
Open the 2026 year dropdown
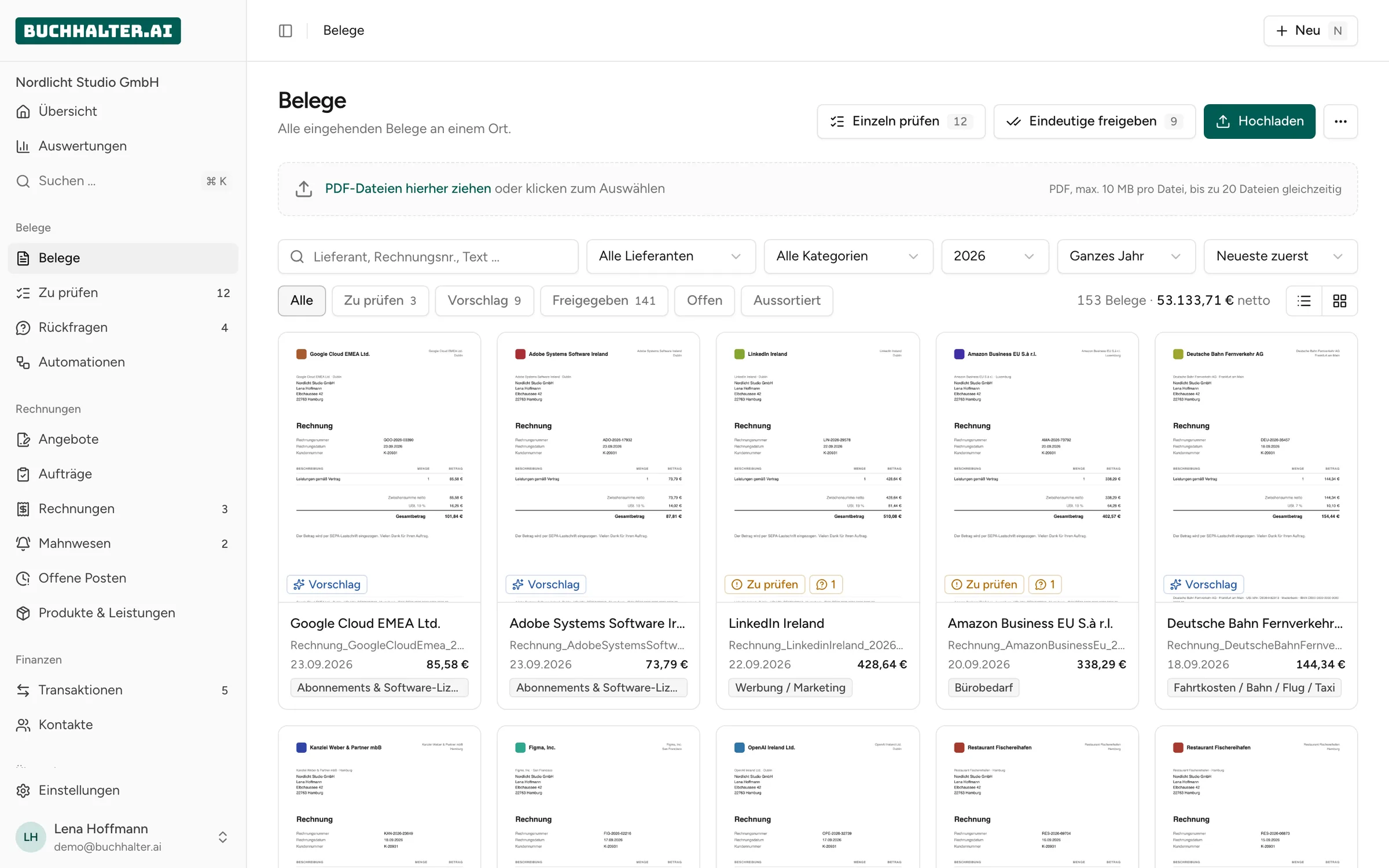coord(995,256)
